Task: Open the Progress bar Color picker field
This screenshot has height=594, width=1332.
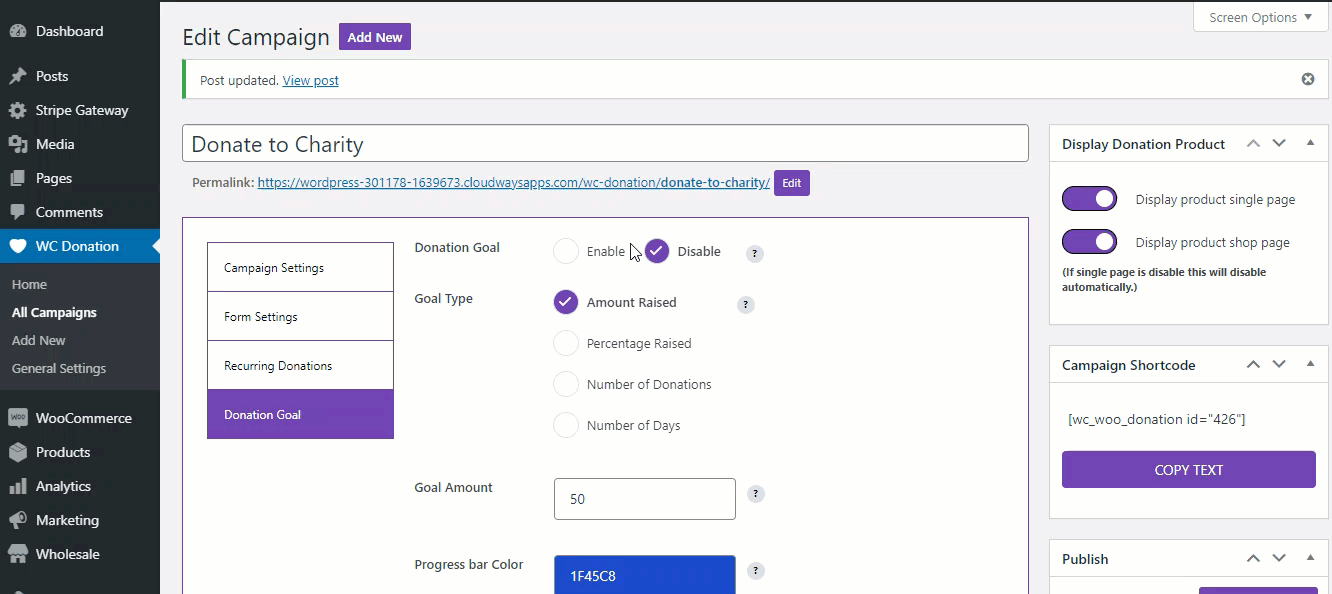Action: point(645,575)
